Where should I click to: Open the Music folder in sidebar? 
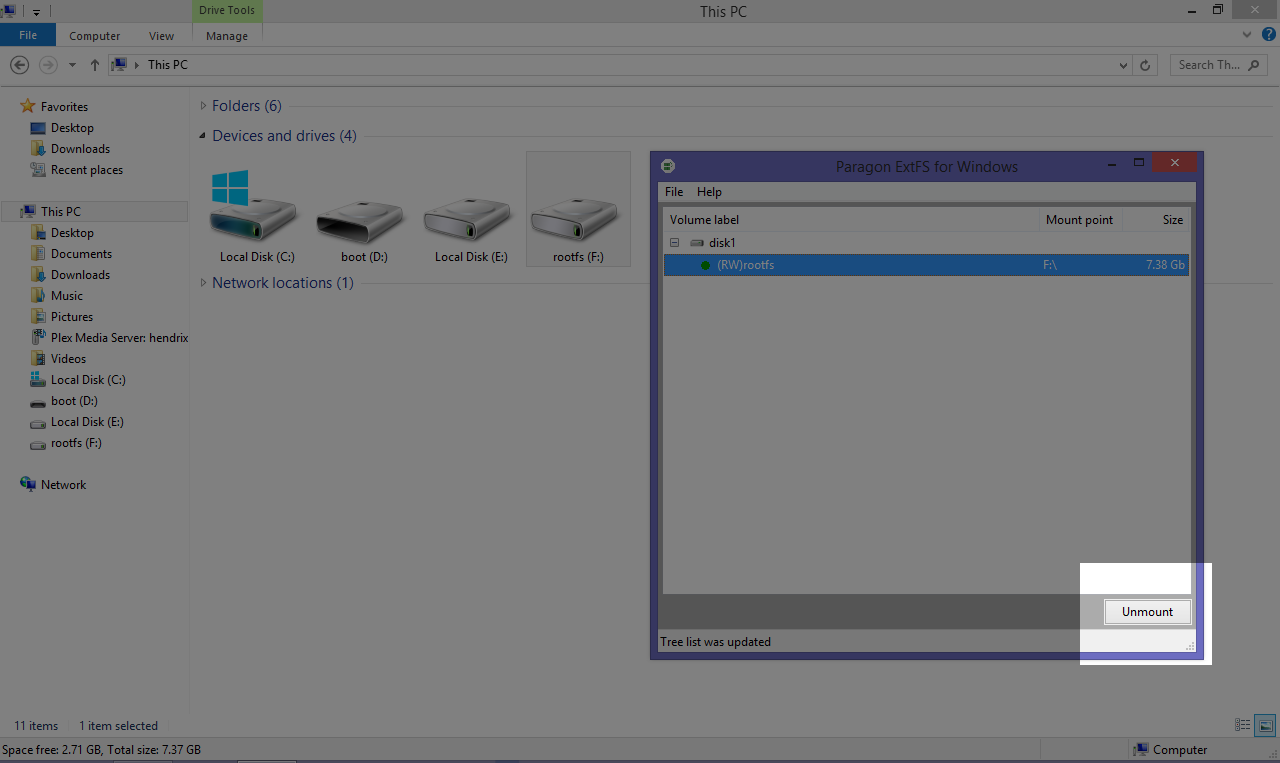67,296
